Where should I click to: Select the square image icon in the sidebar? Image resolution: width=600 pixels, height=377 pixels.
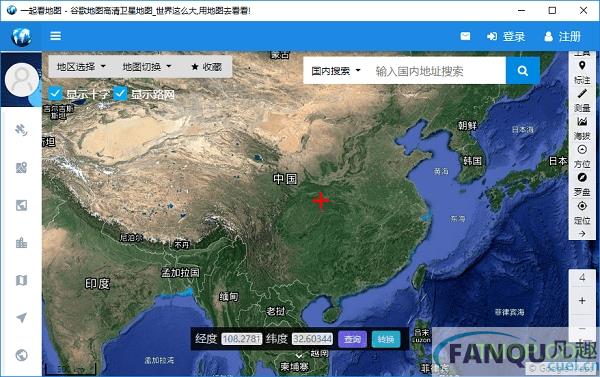(21, 205)
